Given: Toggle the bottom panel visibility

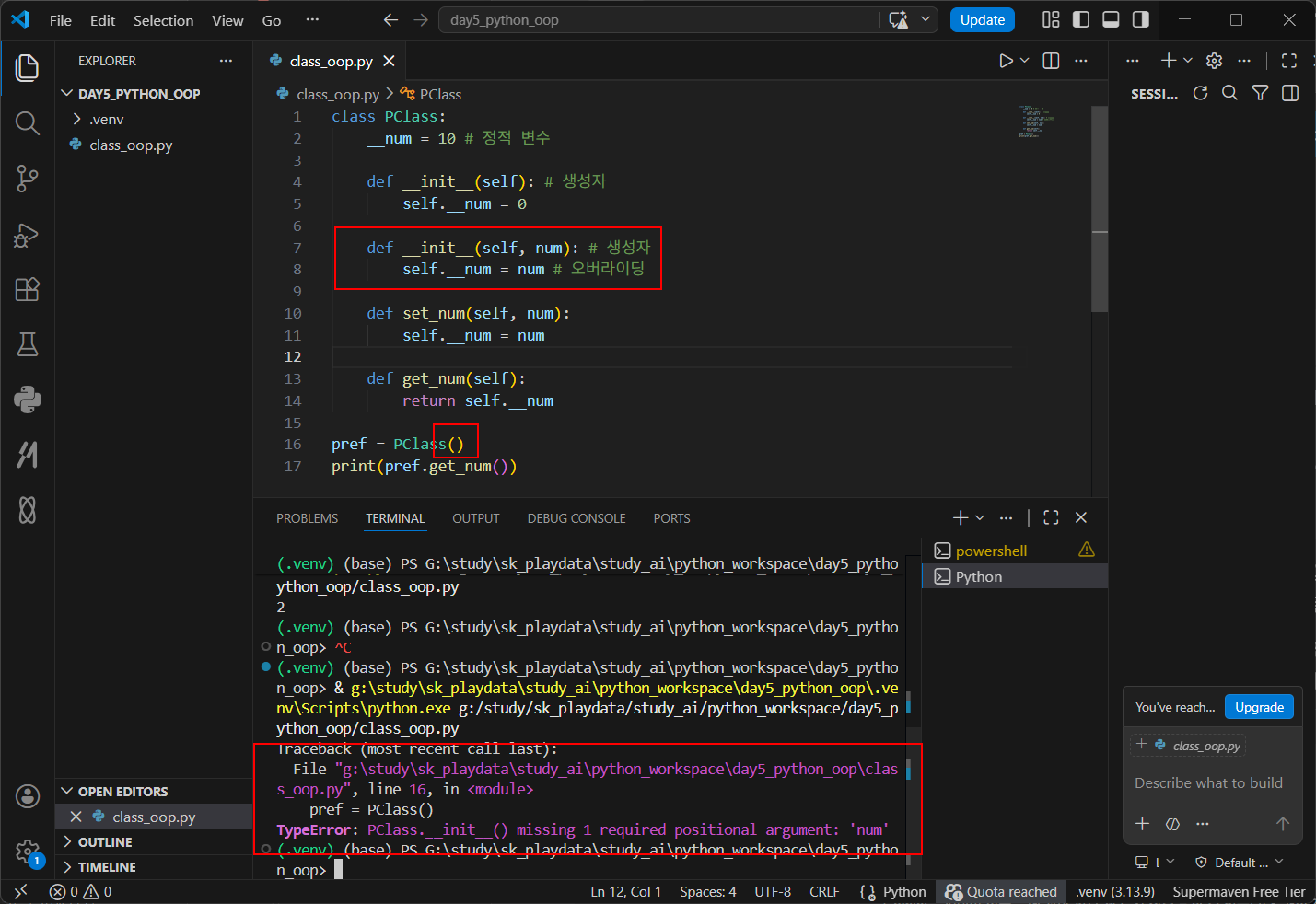Looking at the screenshot, I should tap(1111, 20).
